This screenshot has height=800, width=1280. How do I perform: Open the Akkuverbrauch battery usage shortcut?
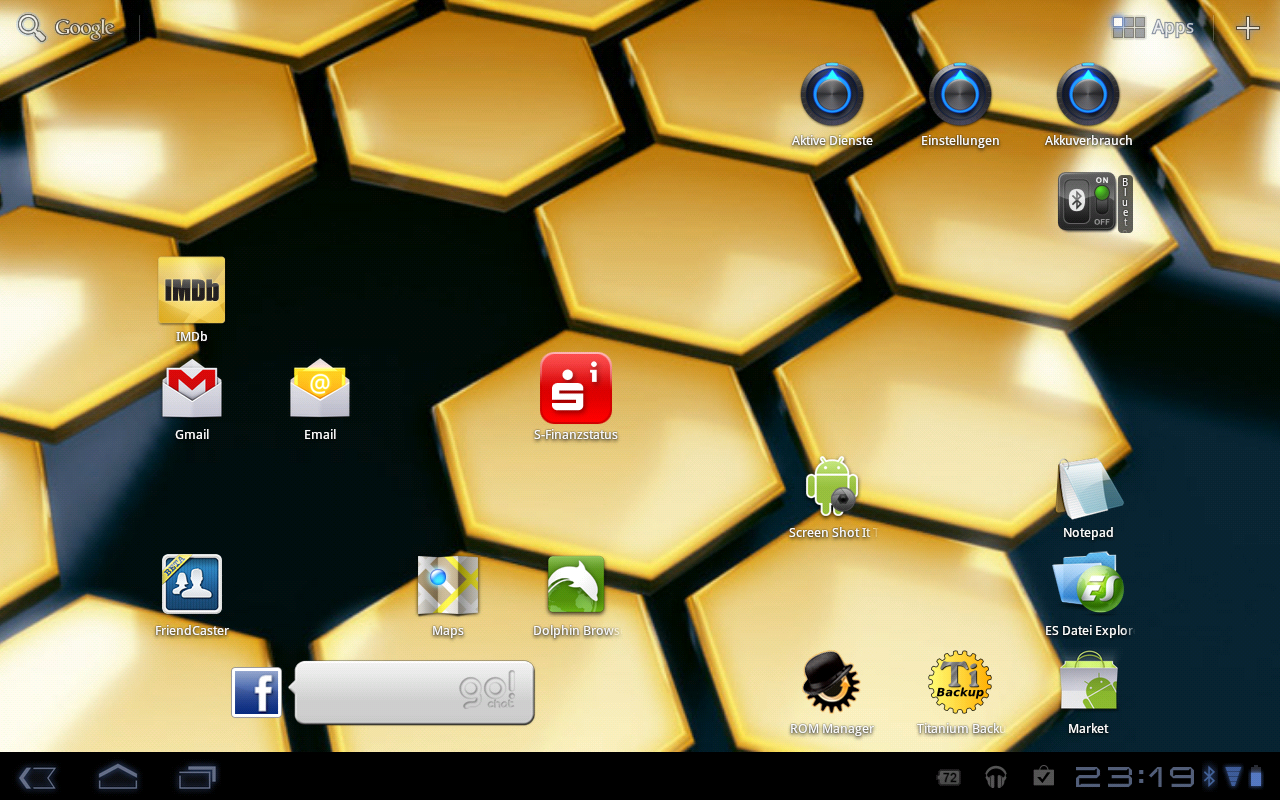coord(1088,95)
